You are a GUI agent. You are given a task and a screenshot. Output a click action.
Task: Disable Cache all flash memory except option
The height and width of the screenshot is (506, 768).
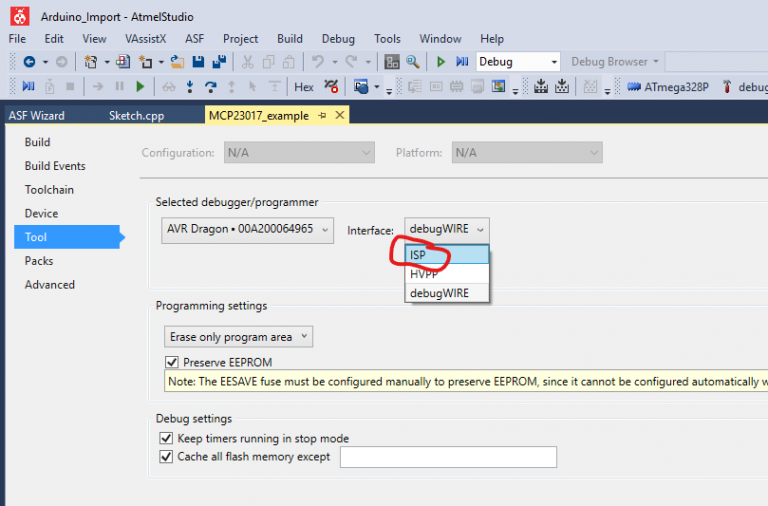(166, 457)
